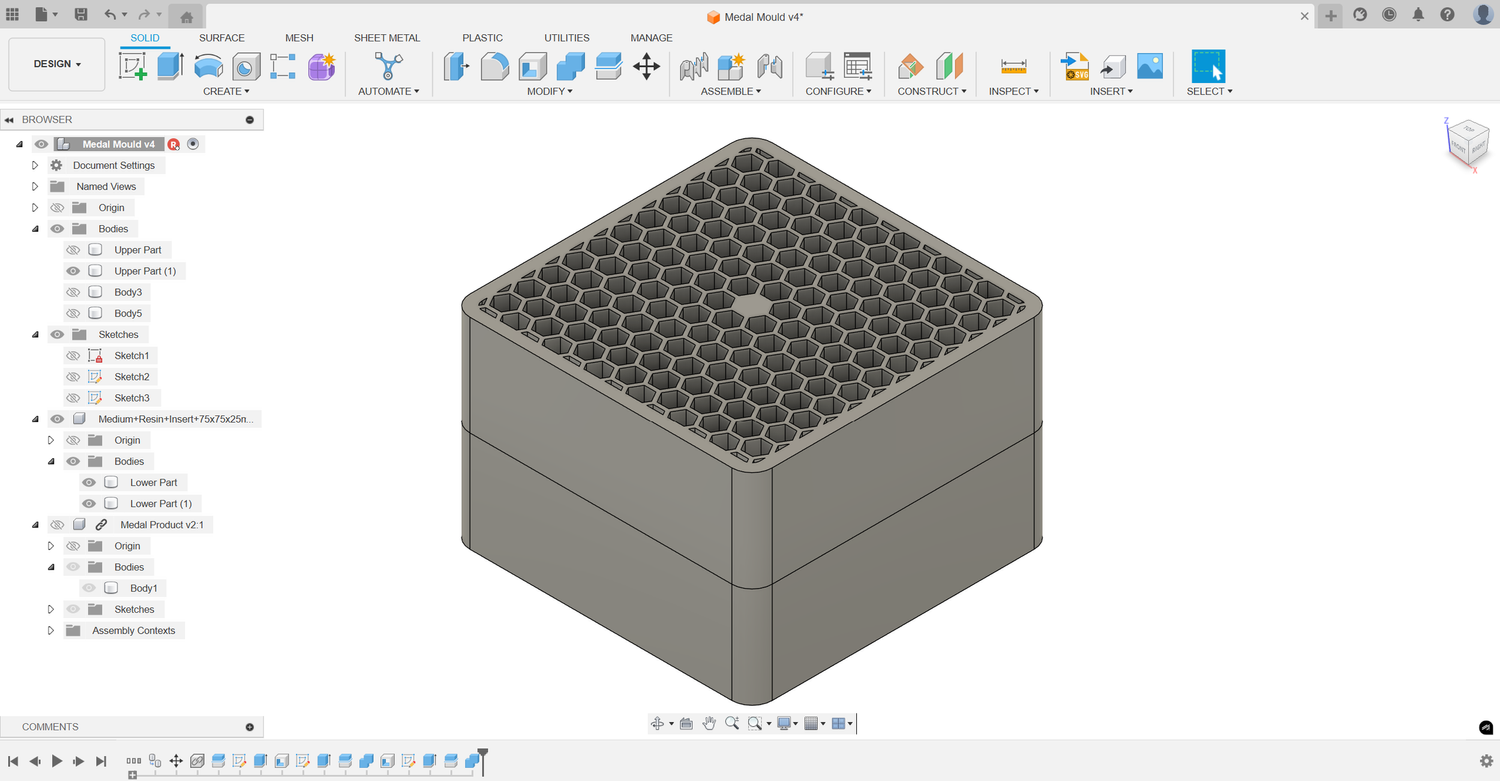Screen dimensions: 1500x781
Task: Collapse the Medium+Resin+Insert component node
Action: click(x=35, y=419)
